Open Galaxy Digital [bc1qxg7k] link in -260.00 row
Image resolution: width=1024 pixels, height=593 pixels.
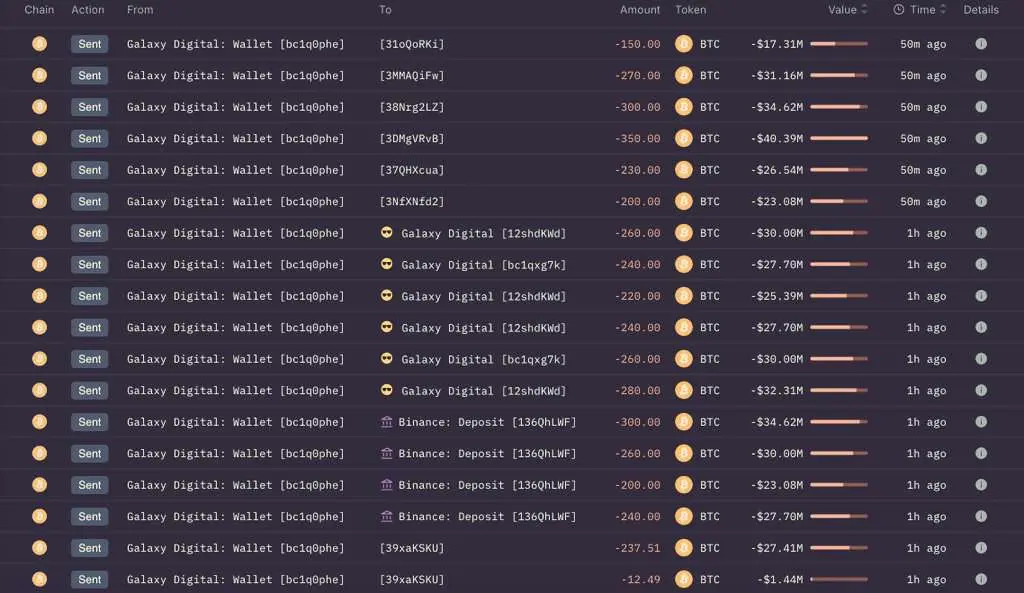[x=483, y=359]
